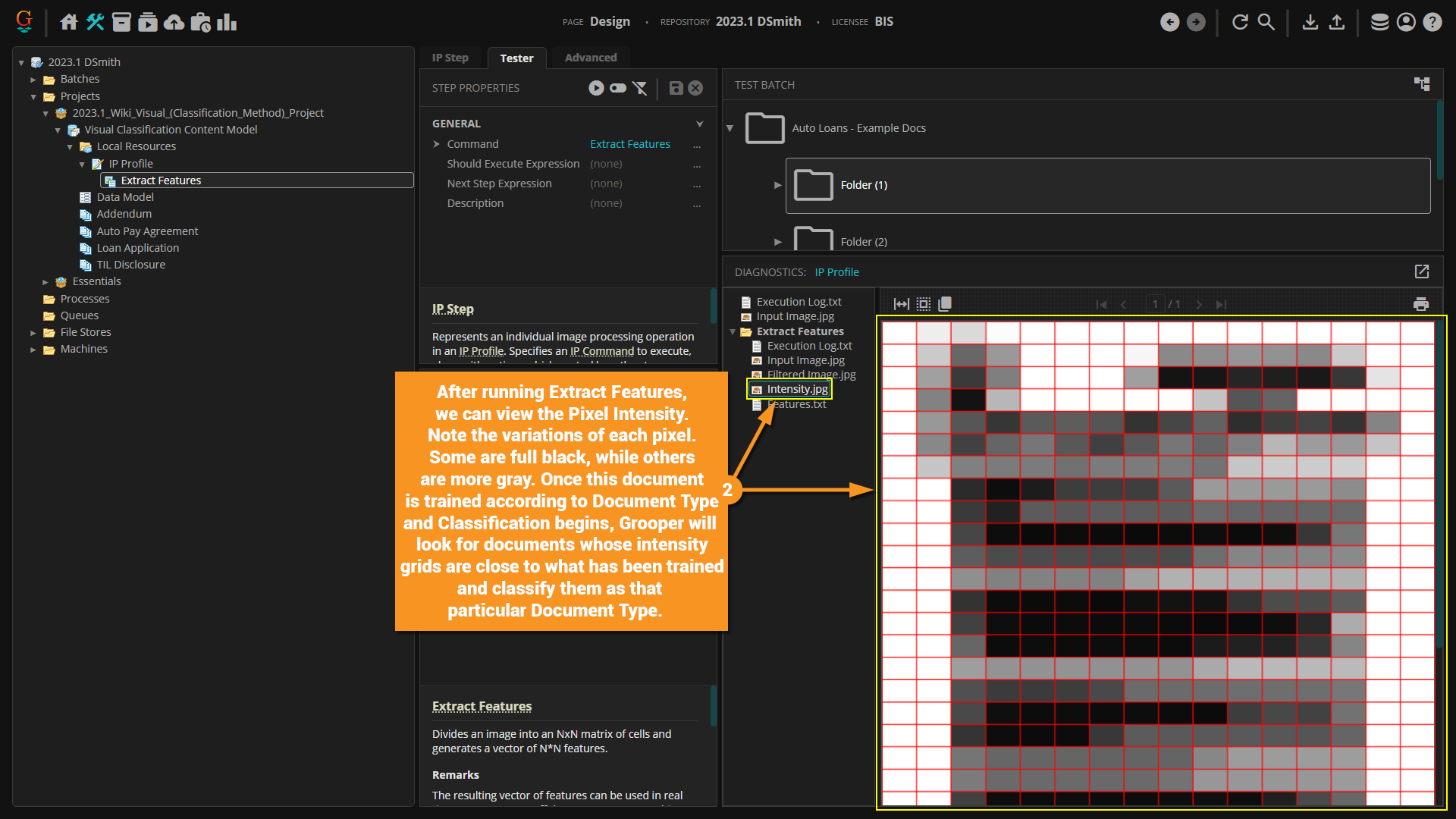Screen dimensions: 1456x819
Task: Click the Save step properties icon
Action: point(676,88)
